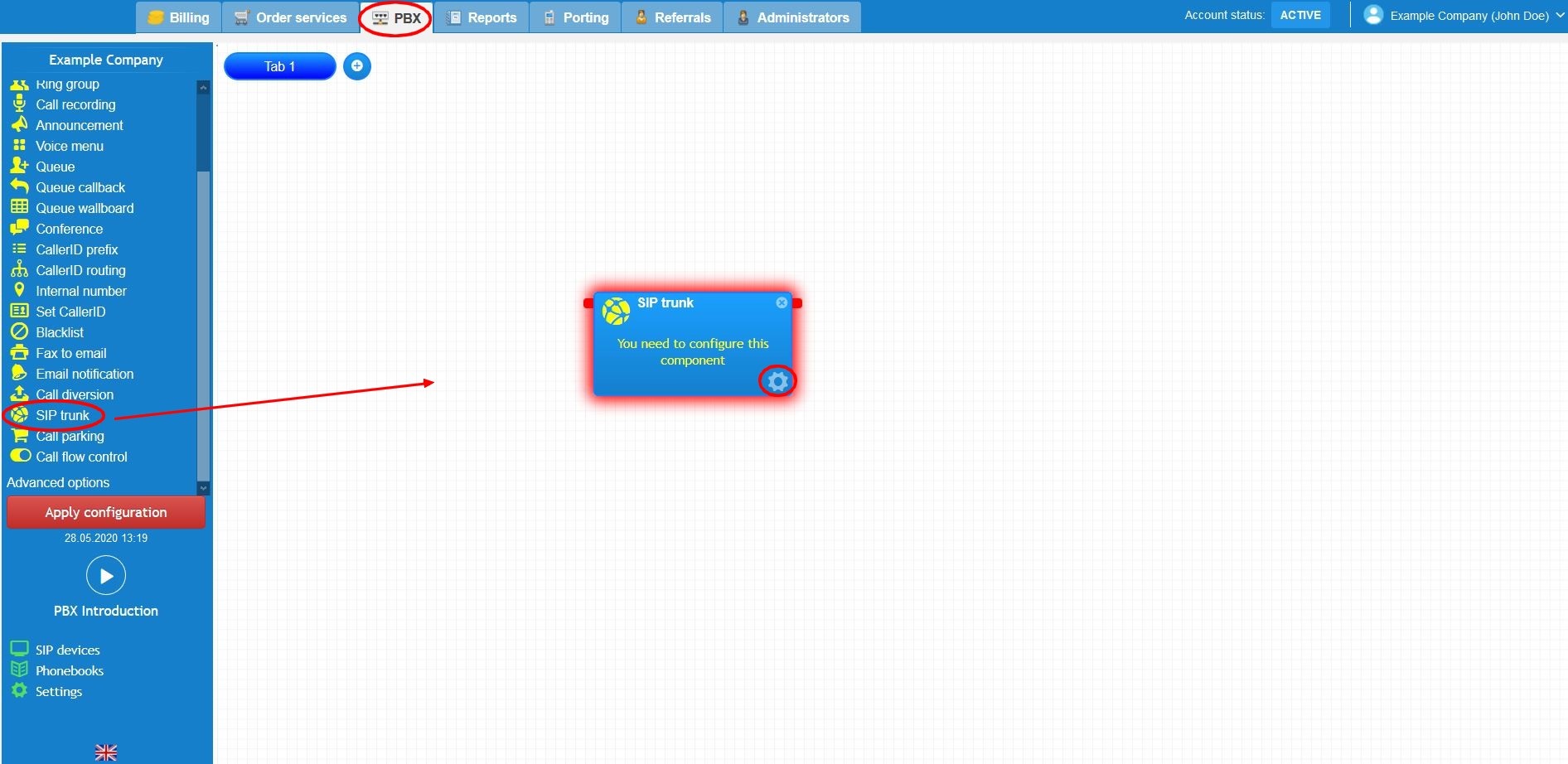Click the Apply configuration button
Screen dimensions: 1568x764
pyautogui.click(x=105, y=511)
